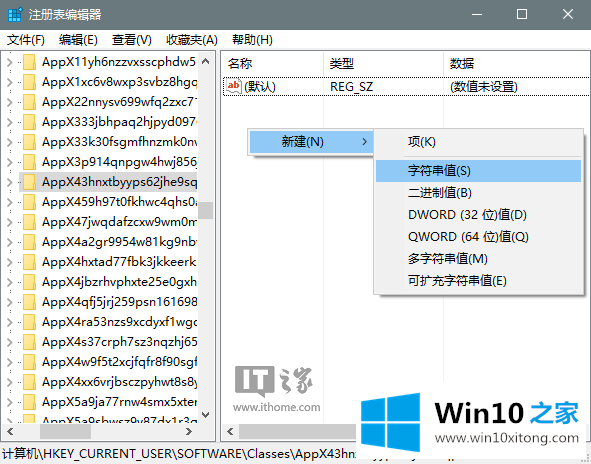Image resolution: width=591 pixels, height=464 pixels.
Task: Click the folder icon of AppX11yh6nzzvxsscphdw5
Action: tap(29, 62)
